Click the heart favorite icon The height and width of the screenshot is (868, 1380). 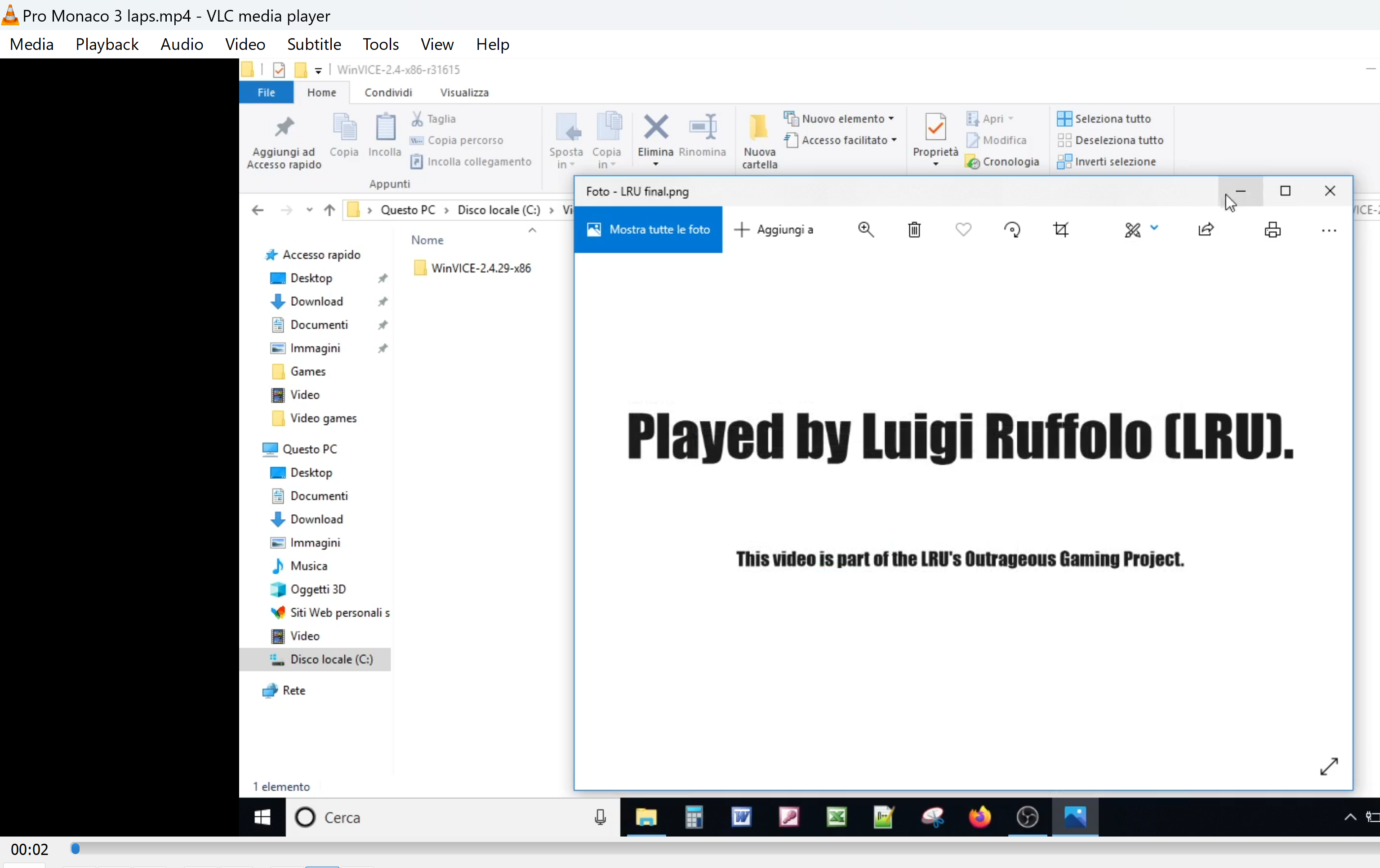(x=963, y=230)
